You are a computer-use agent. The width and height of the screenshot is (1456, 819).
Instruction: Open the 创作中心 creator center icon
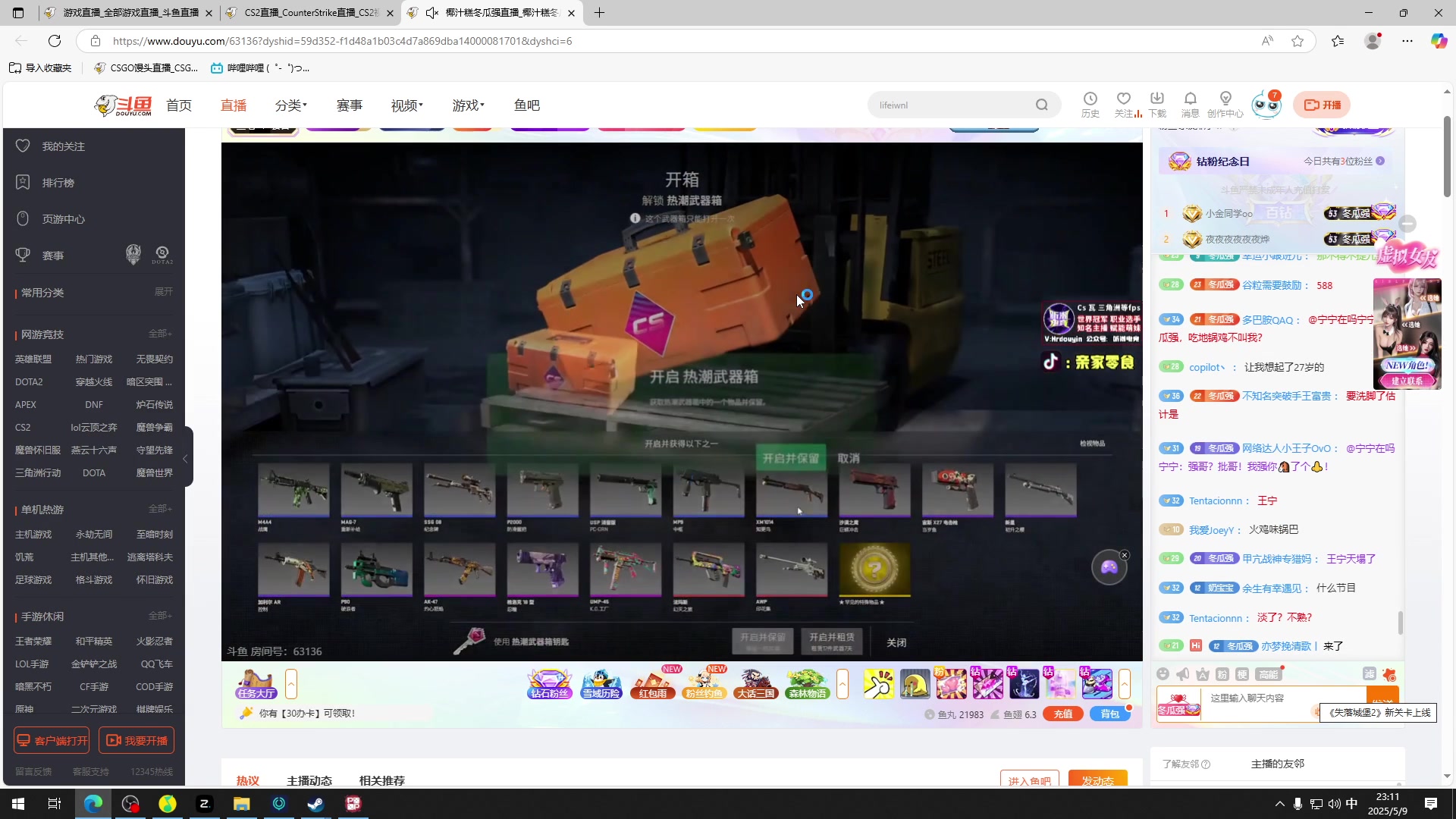coord(1225,105)
